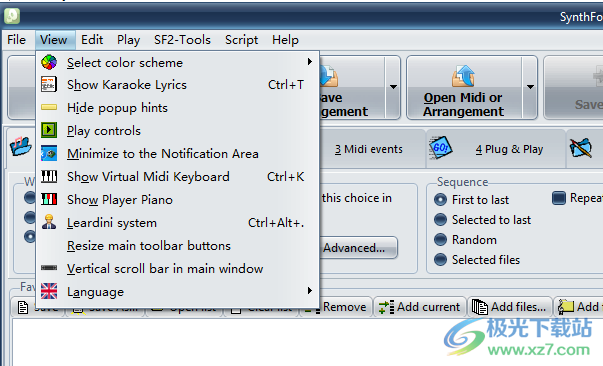Click the Add current button
The height and width of the screenshot is (366, 603).
420,307
